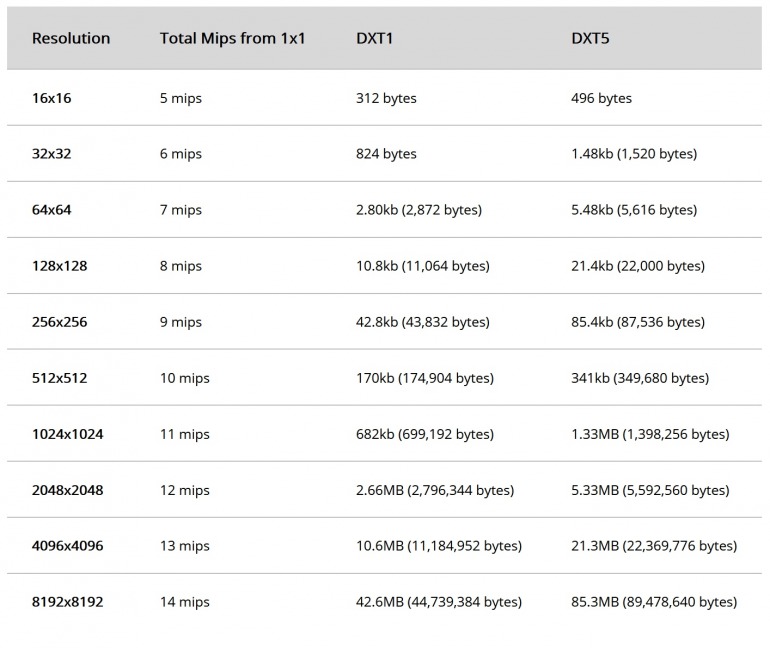This screenshot has height=648, width=770.
Task: Click the 85.4kb (87,536 bytes) value
Action: click(638, 322)
